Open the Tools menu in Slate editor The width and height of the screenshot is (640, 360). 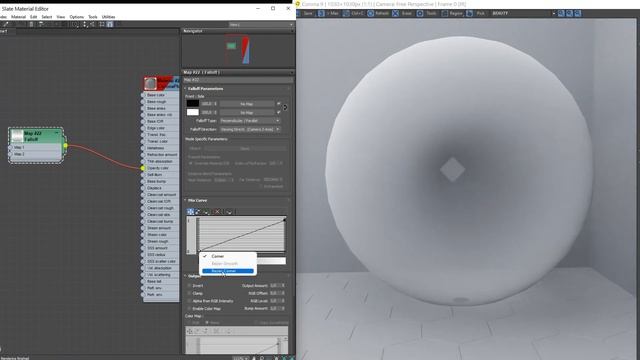93,17
